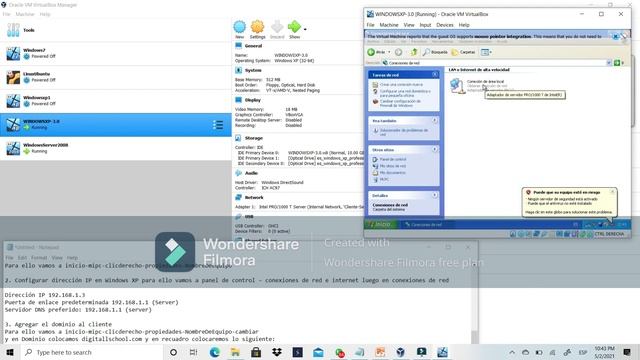
Task: Expand the XP address bar dropdown arrow
Action: tap(609, 63)
